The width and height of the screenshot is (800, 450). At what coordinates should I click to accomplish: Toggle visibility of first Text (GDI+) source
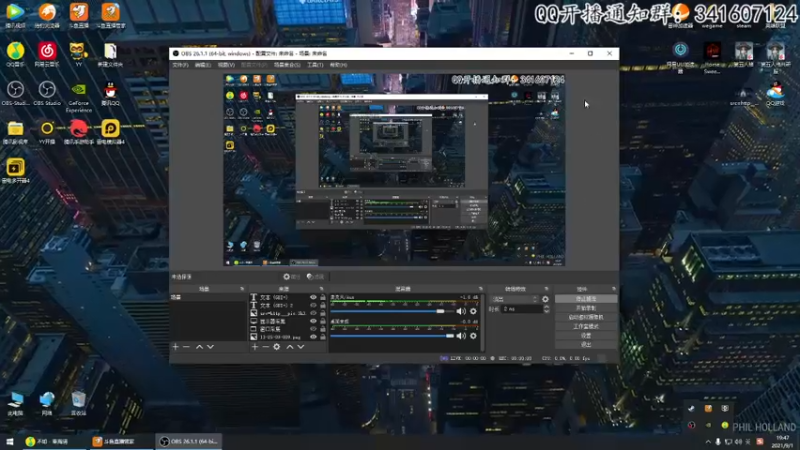(x=313, y=297)
